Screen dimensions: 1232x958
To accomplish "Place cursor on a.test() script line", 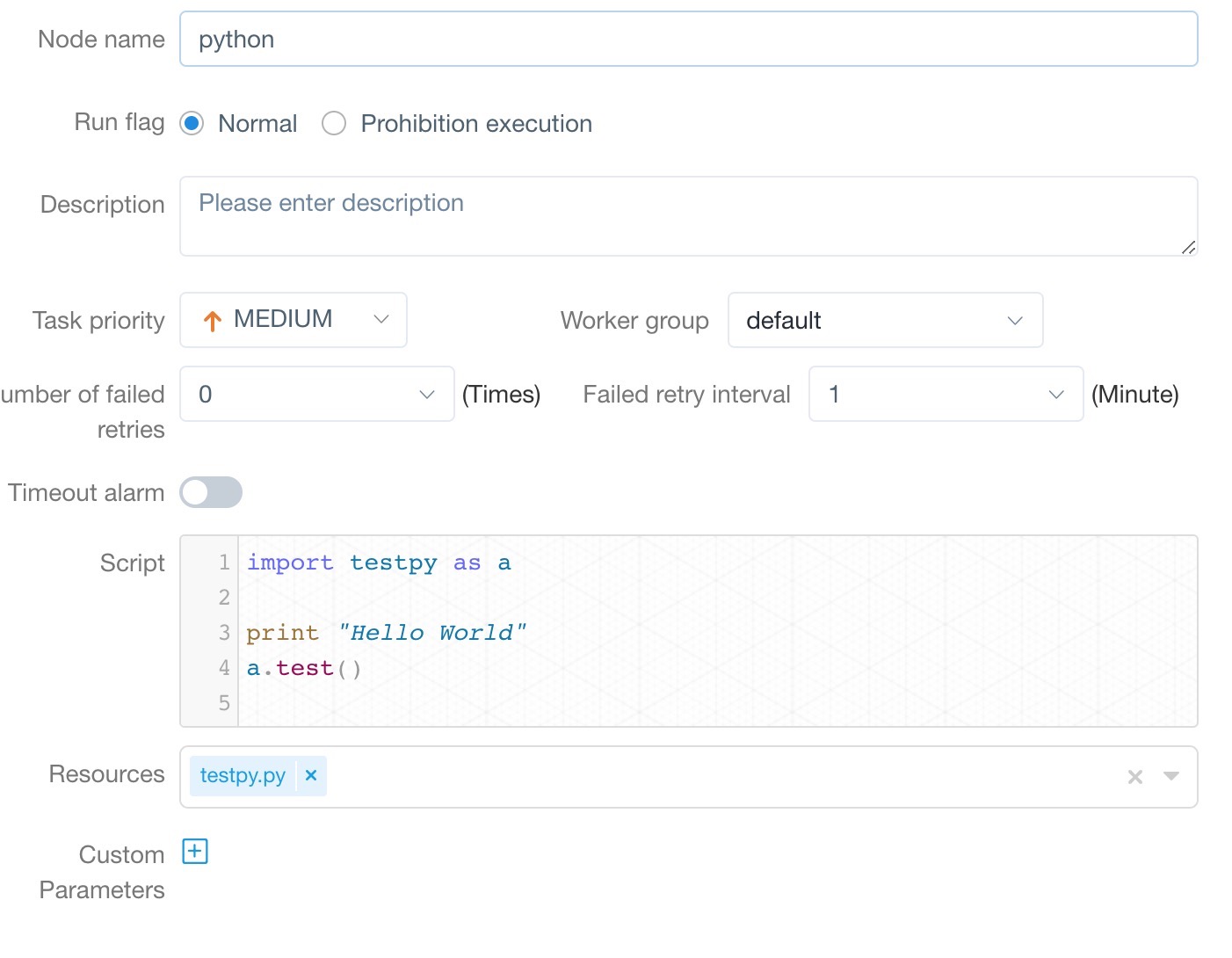I will click(x=304, y=669).
